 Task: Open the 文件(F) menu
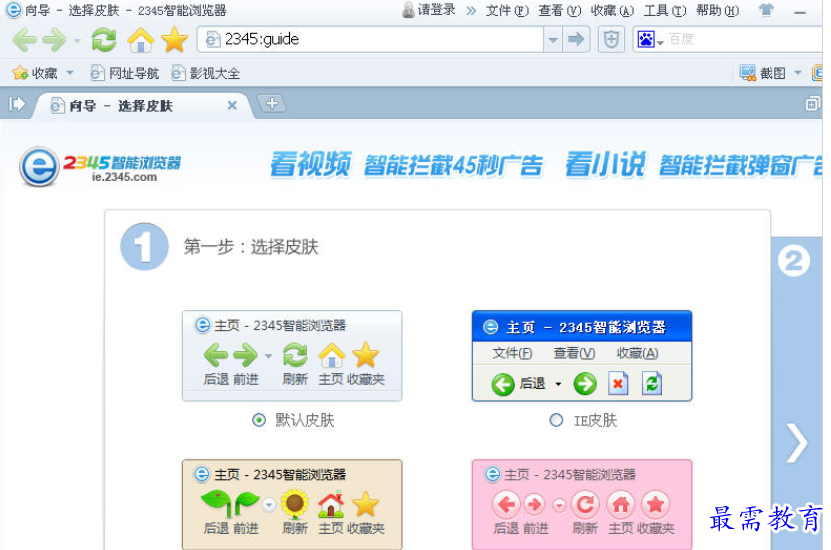(x=507, y=11)
